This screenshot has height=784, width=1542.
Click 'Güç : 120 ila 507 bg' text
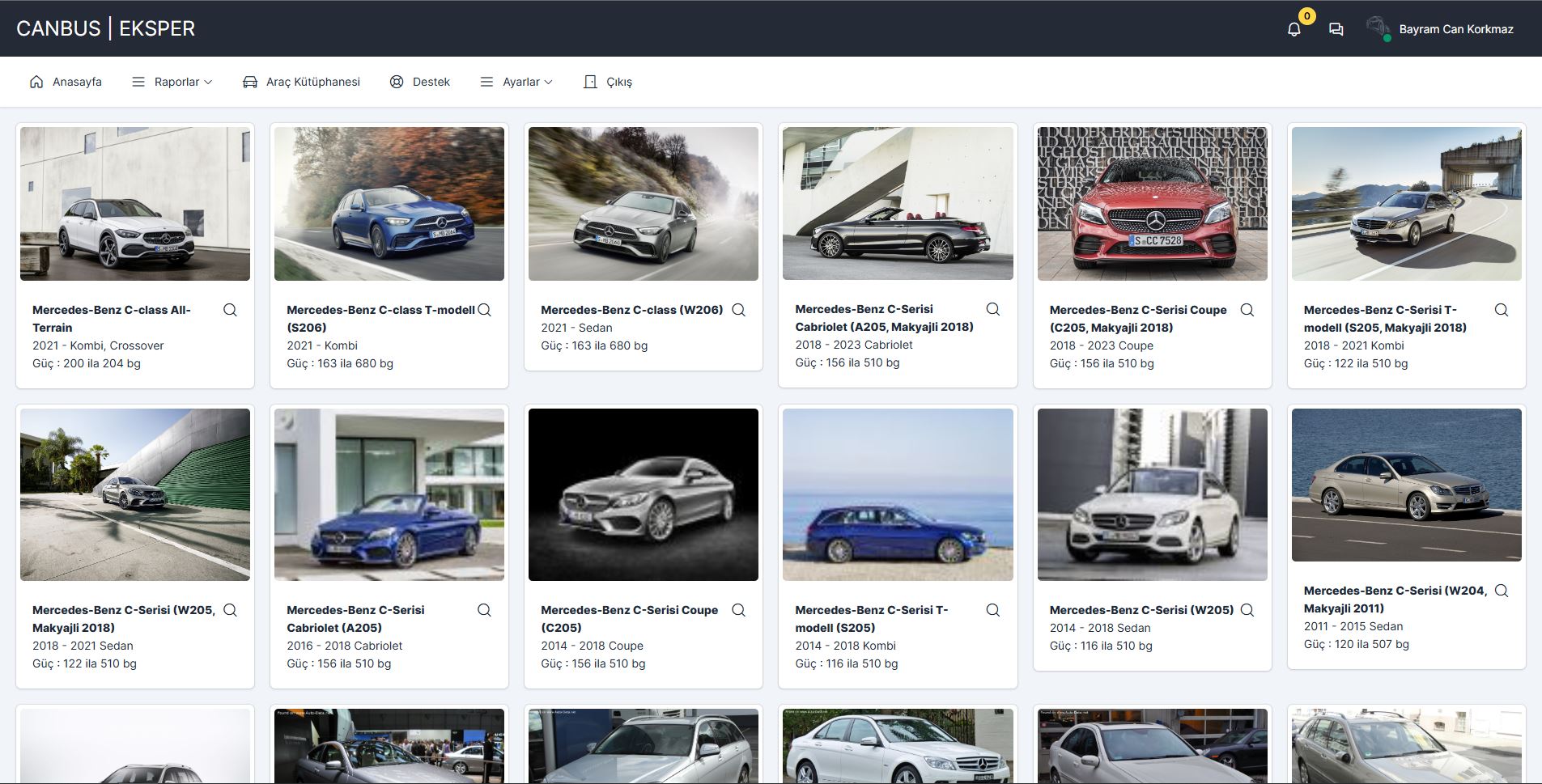coord(1357,644)
